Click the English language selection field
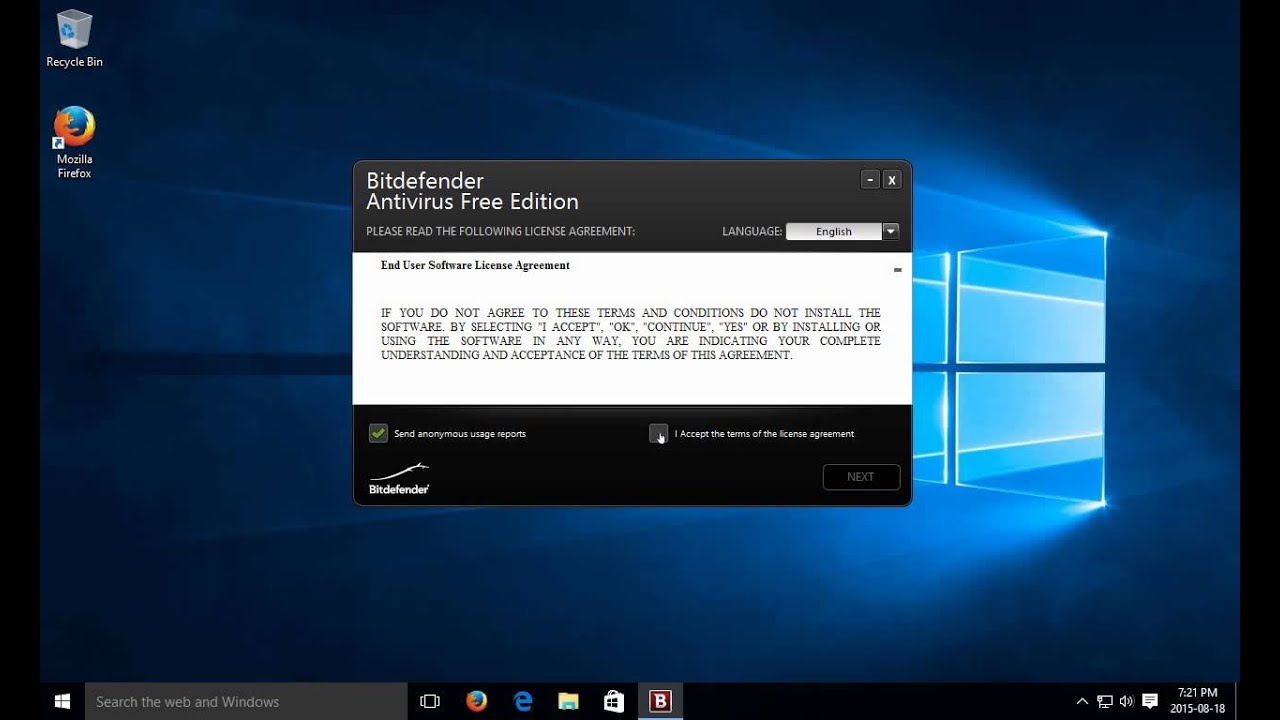Screen dimensions: 1280x720 tap(834, 231)
